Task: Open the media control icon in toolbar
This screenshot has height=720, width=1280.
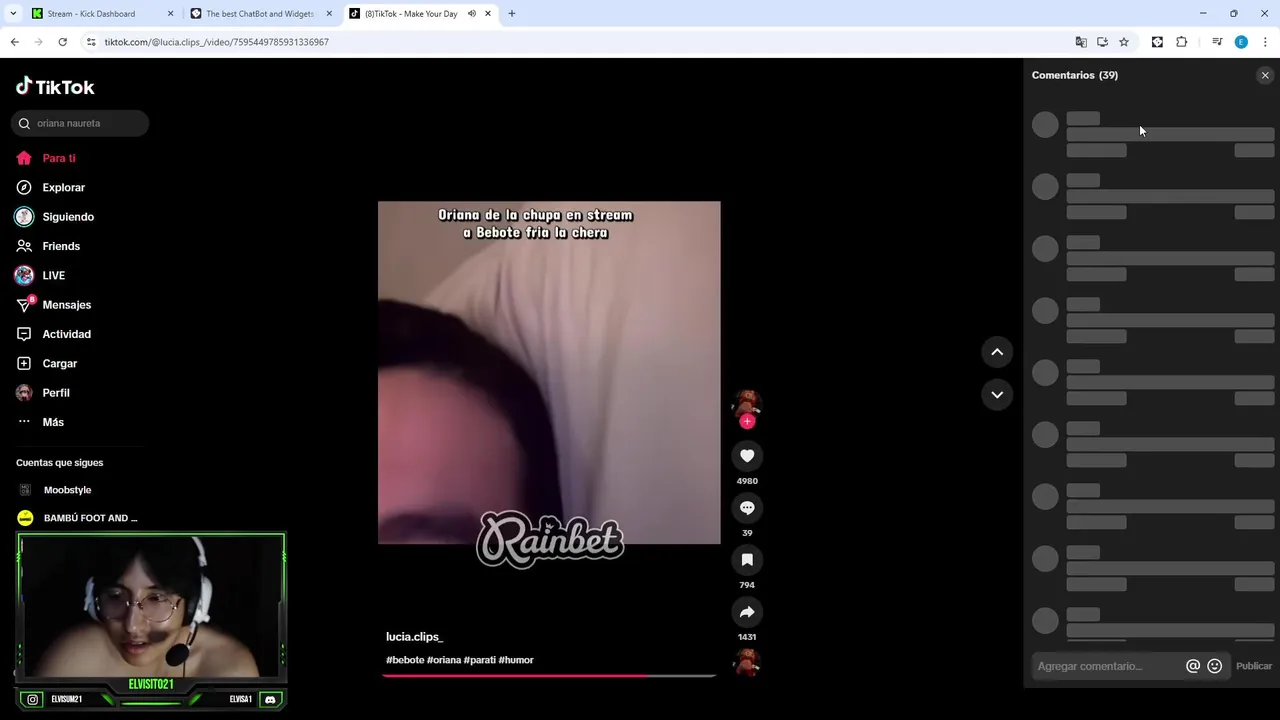Action: [x=1217, y=42]
